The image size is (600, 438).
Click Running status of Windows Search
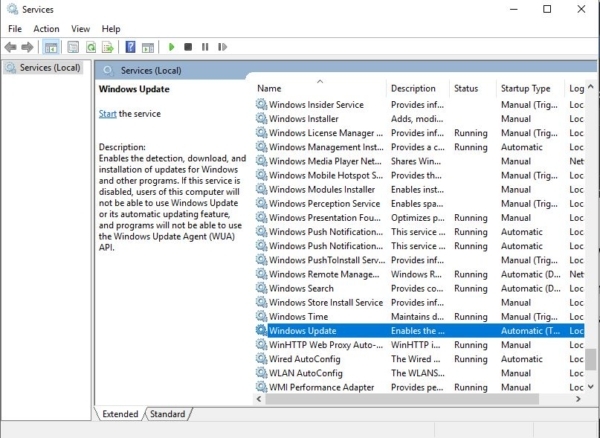coord(471,288)
